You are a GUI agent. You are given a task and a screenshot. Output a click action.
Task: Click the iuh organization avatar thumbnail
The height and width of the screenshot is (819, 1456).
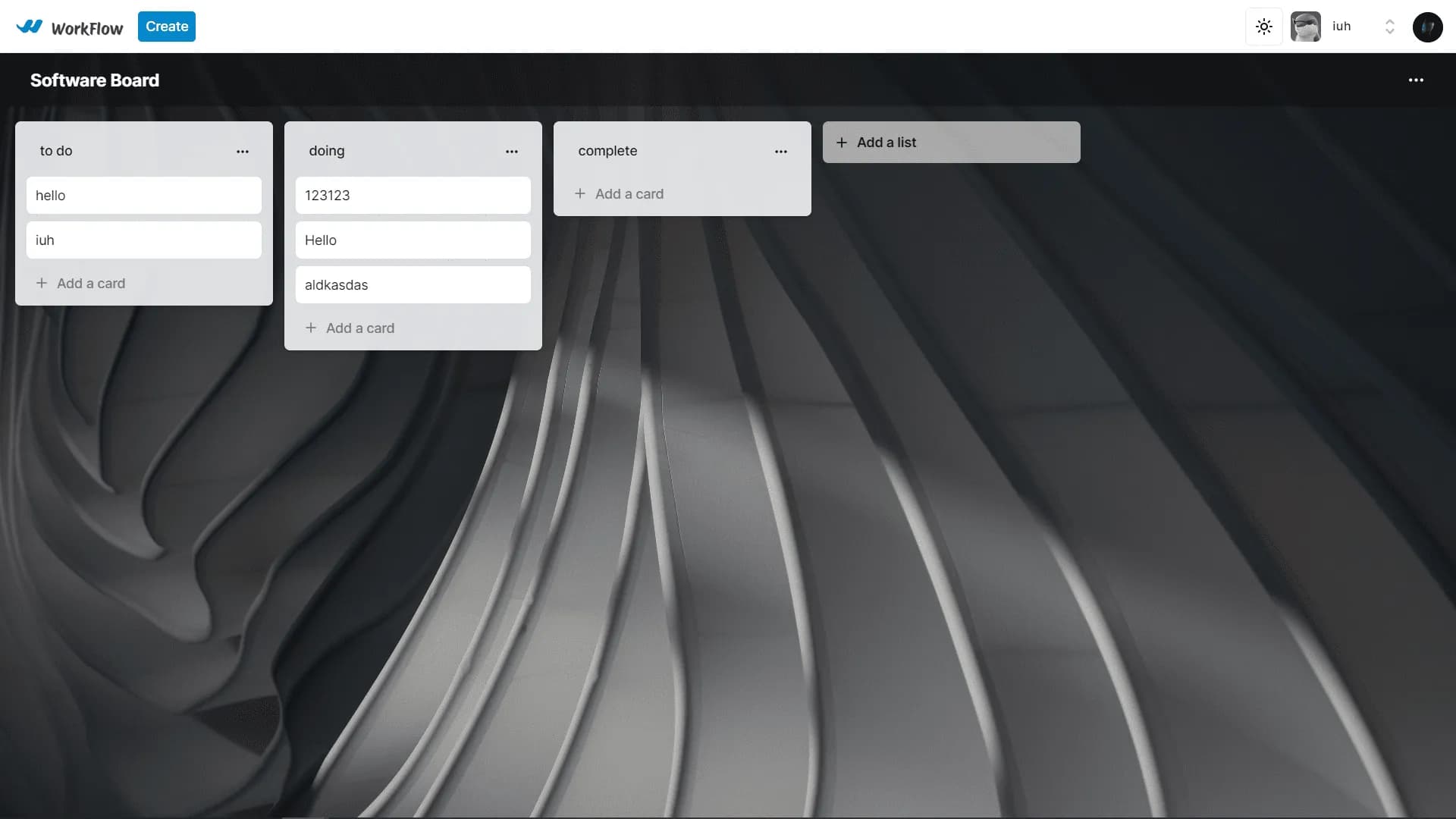1305,27
